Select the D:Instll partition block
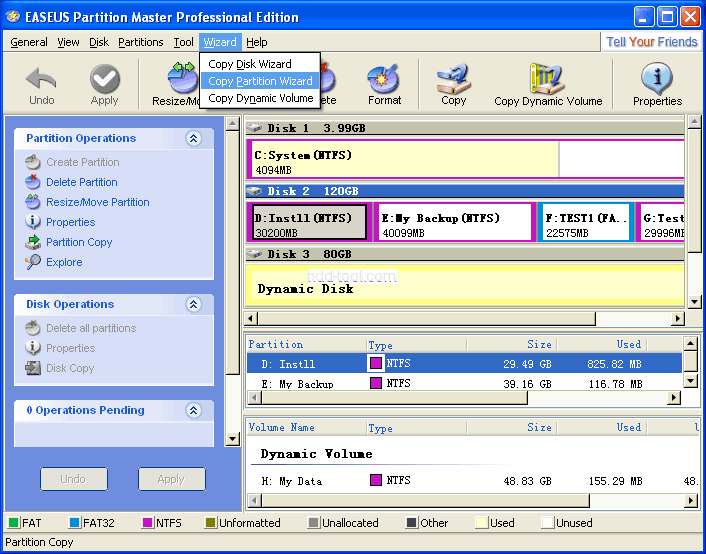 [309, 222]
